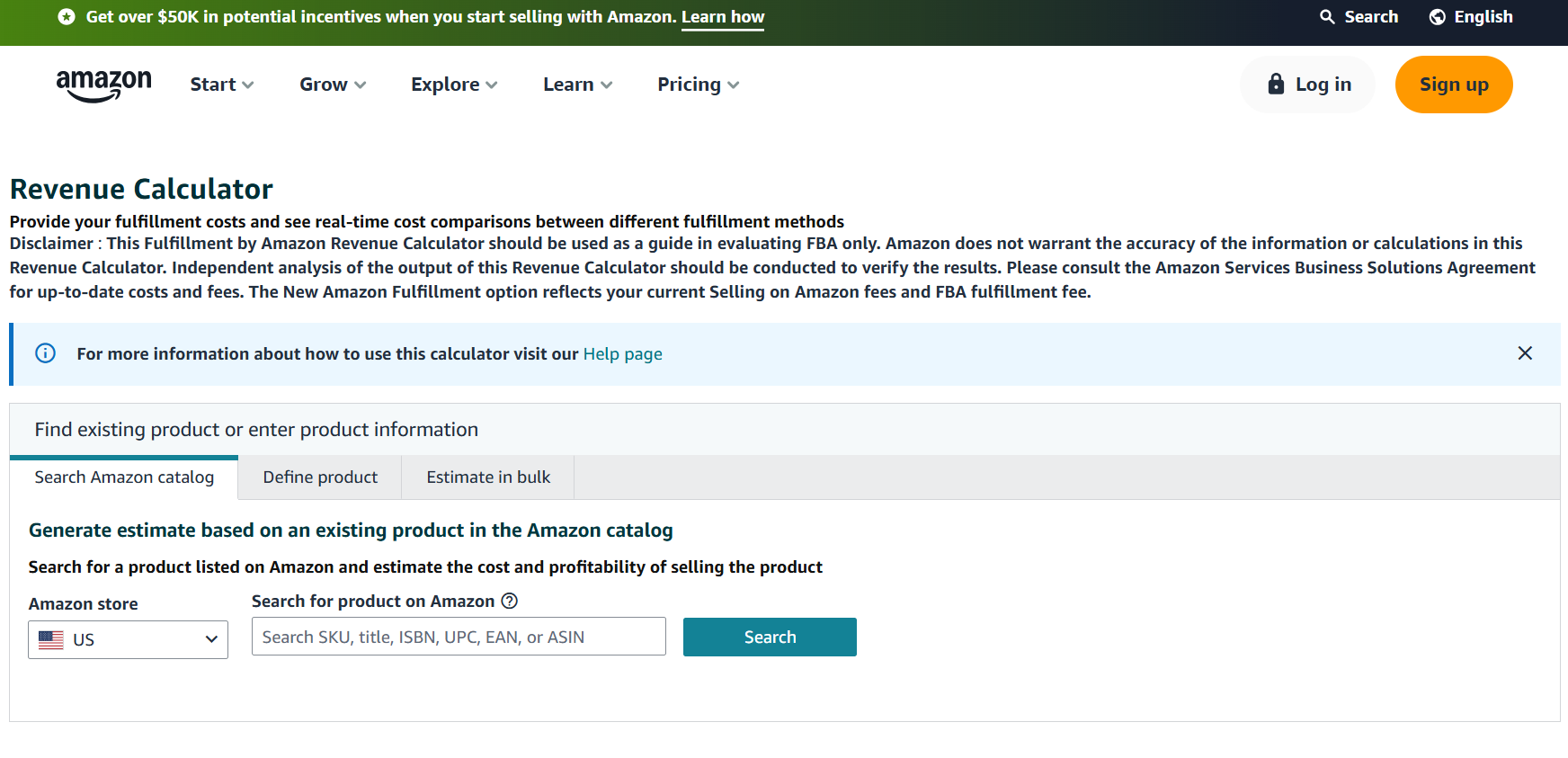Switch to the Define product tab
Viewport: 1568px width, 758px height.
tap(320, 477)
